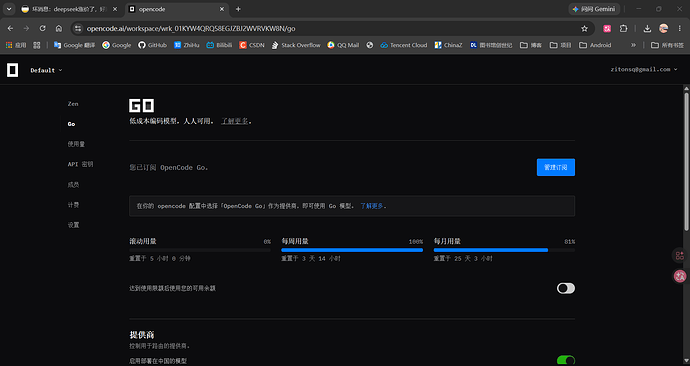Open a new browser tab

(x=238, y=9)
